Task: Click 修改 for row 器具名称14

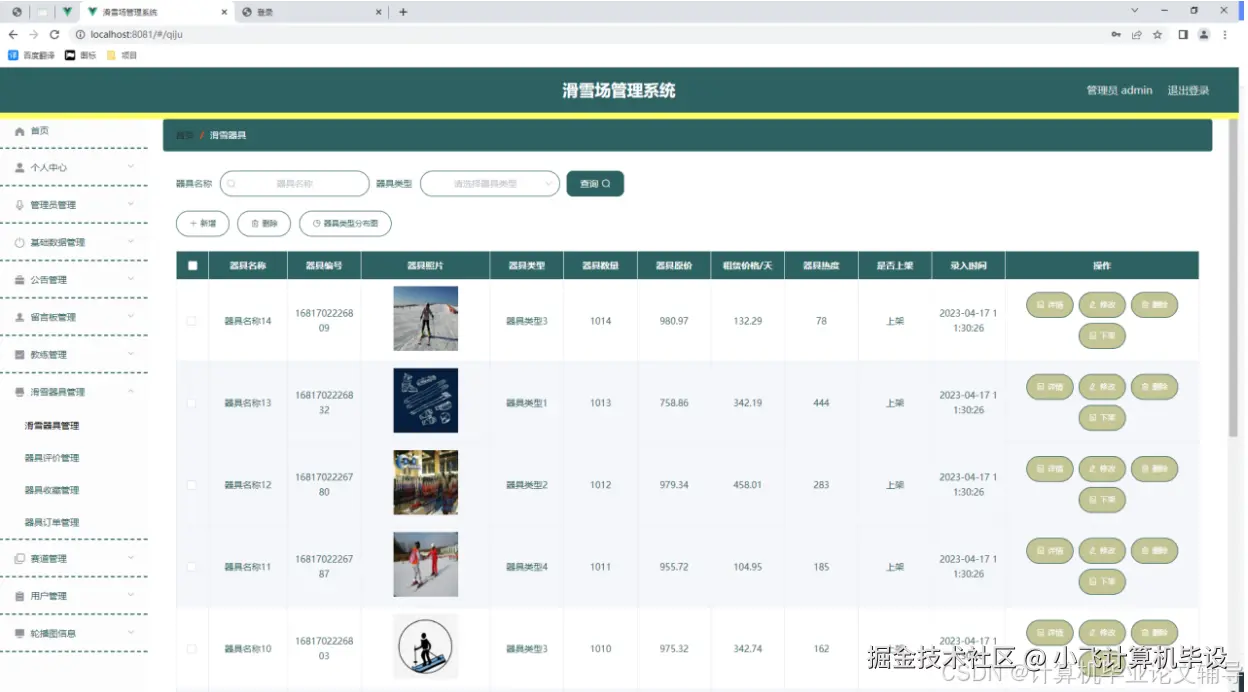Action: click(x=1102, y=304)
